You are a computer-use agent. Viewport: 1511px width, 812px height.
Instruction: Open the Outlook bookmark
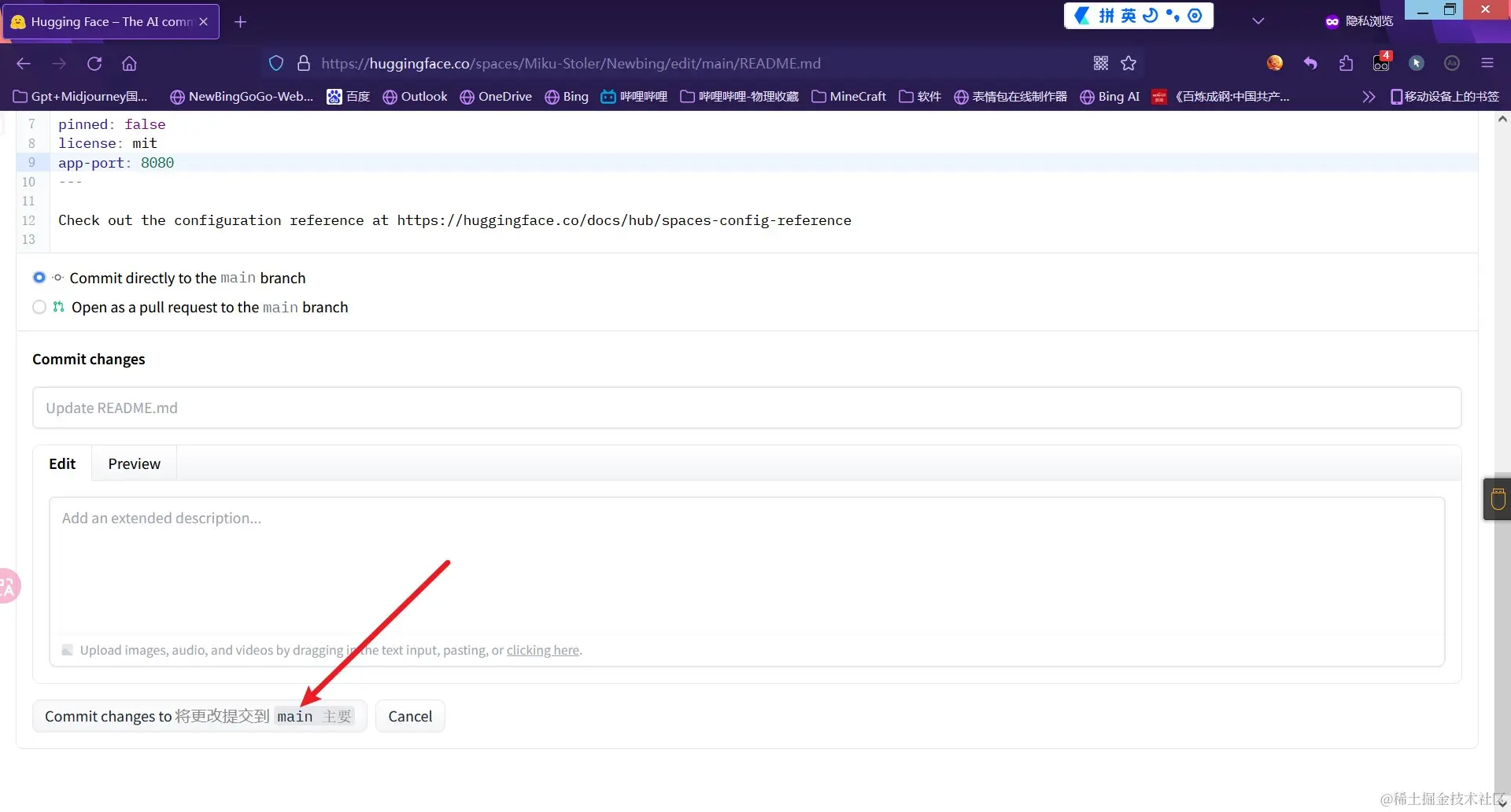[x=415, y=97]
